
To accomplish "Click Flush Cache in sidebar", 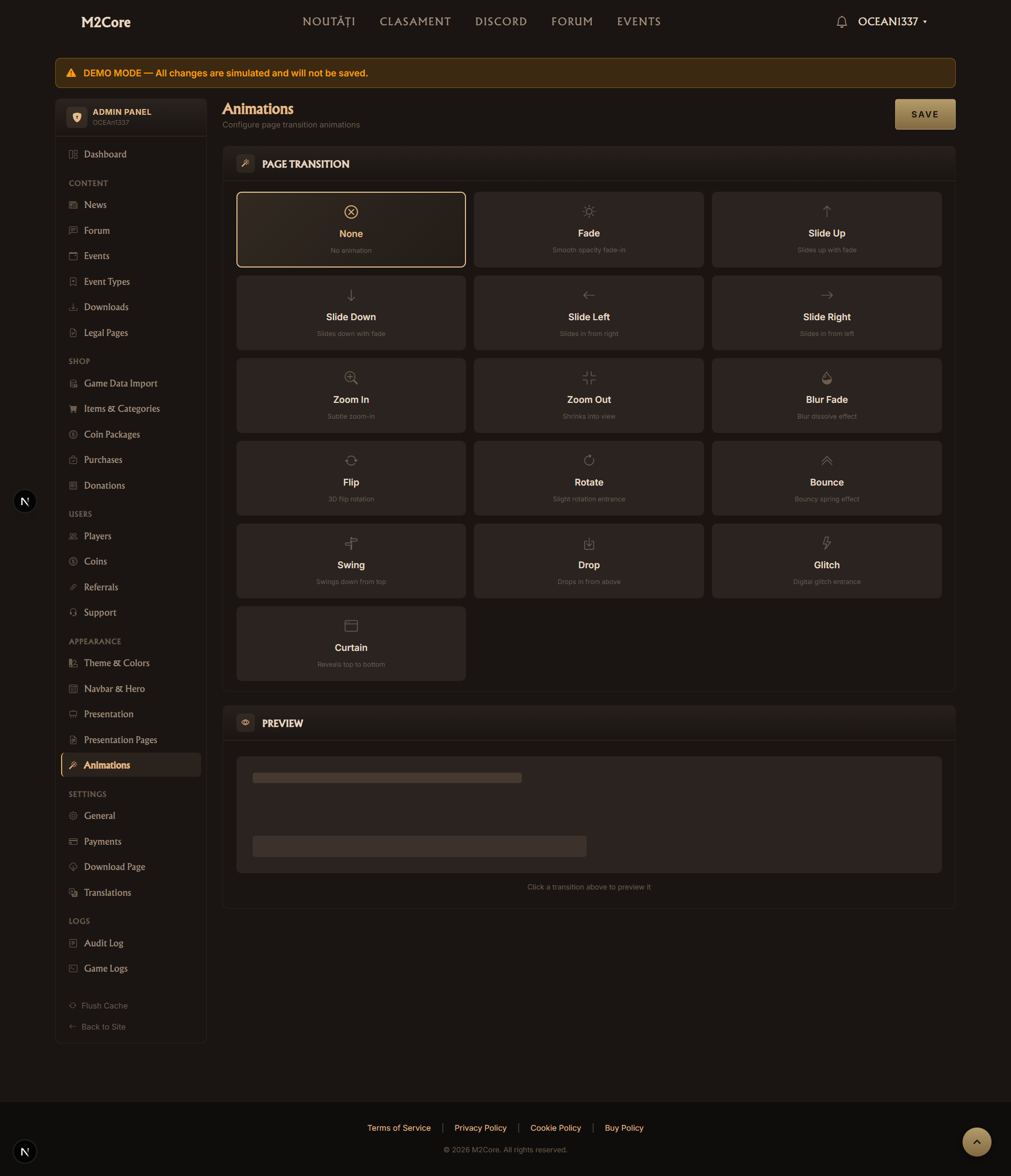I will (x=104, y=1006).
